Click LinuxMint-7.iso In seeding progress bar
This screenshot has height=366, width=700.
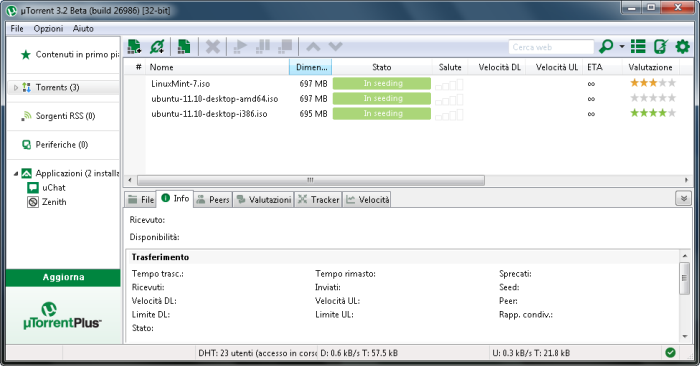(x=382, y=83)
